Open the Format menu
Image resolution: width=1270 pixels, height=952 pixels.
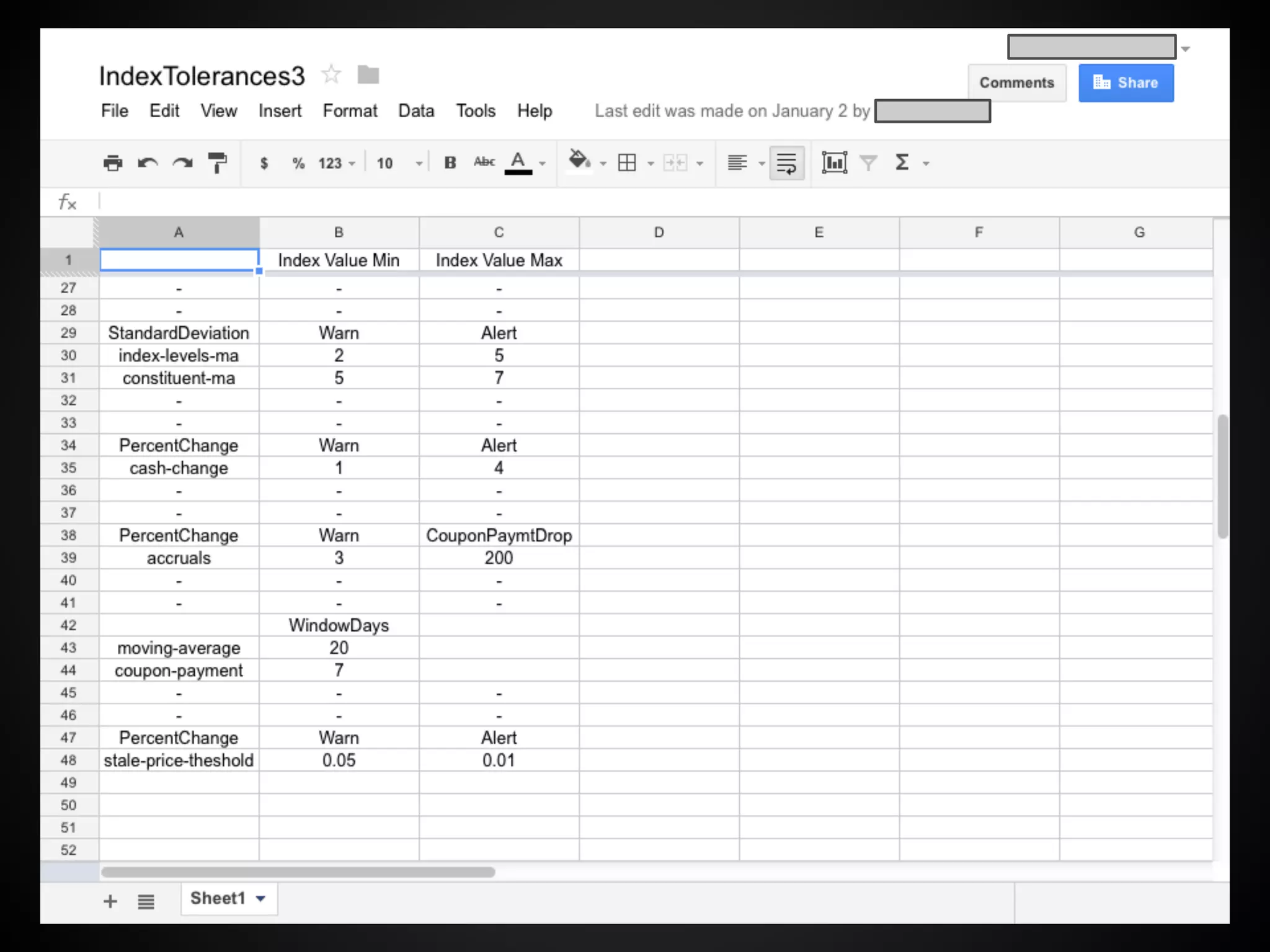pos(350,111)
